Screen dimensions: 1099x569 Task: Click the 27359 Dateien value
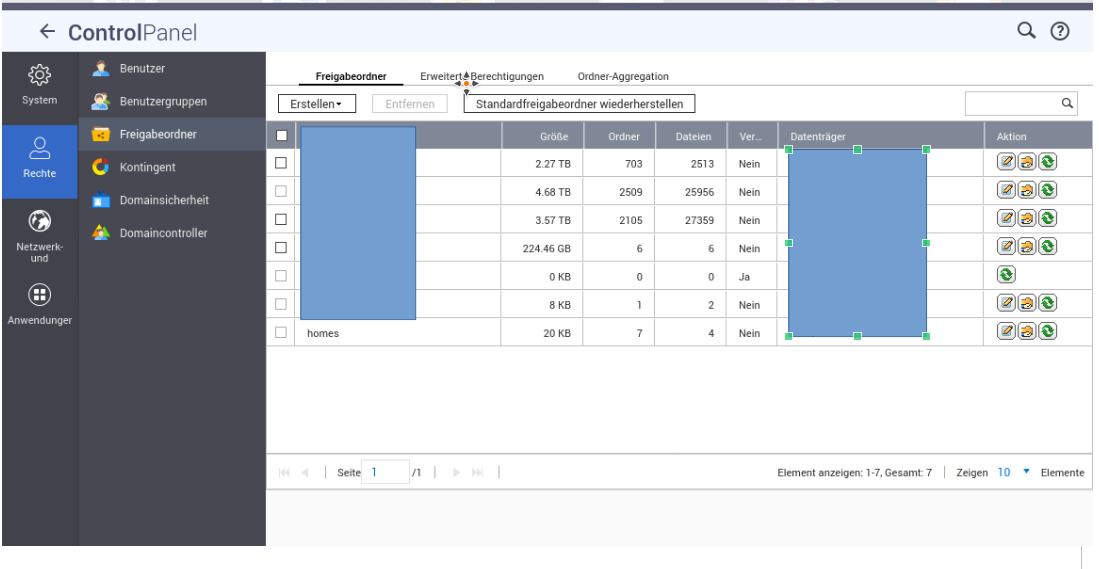pos(697,220)
